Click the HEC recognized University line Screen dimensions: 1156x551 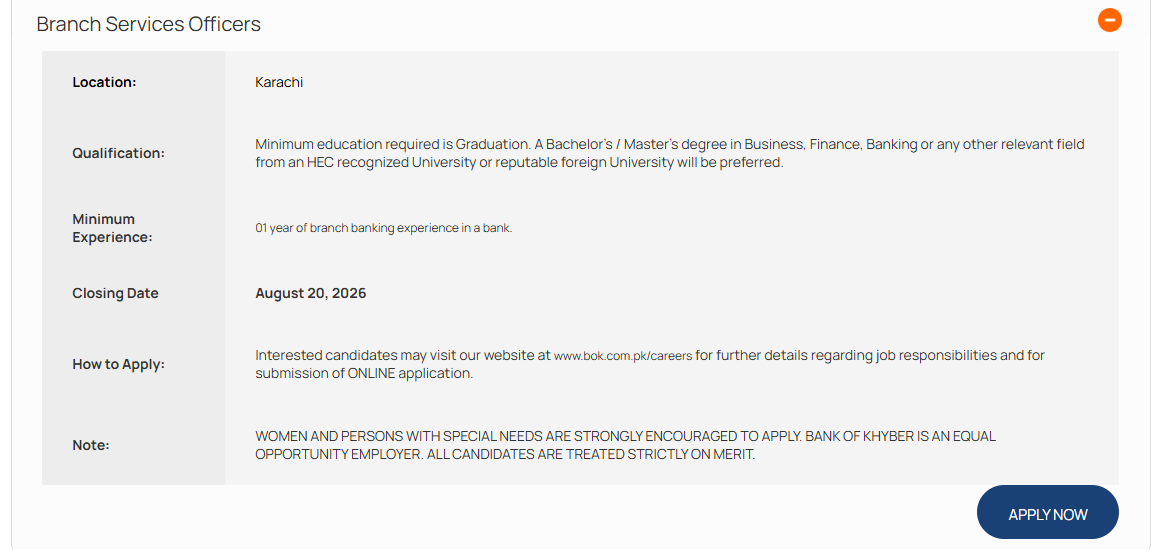pyautogui.click(x=519, y=162)
